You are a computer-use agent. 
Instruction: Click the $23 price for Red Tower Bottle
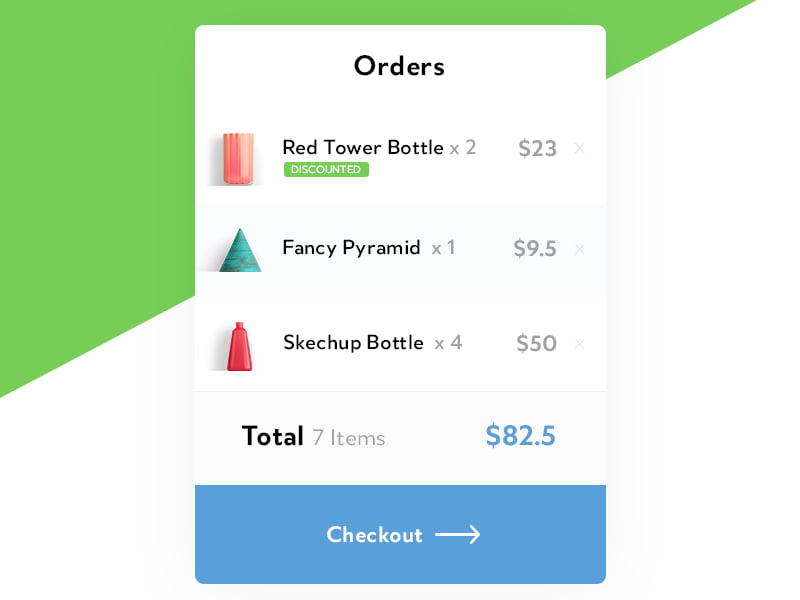pos(537,148)
